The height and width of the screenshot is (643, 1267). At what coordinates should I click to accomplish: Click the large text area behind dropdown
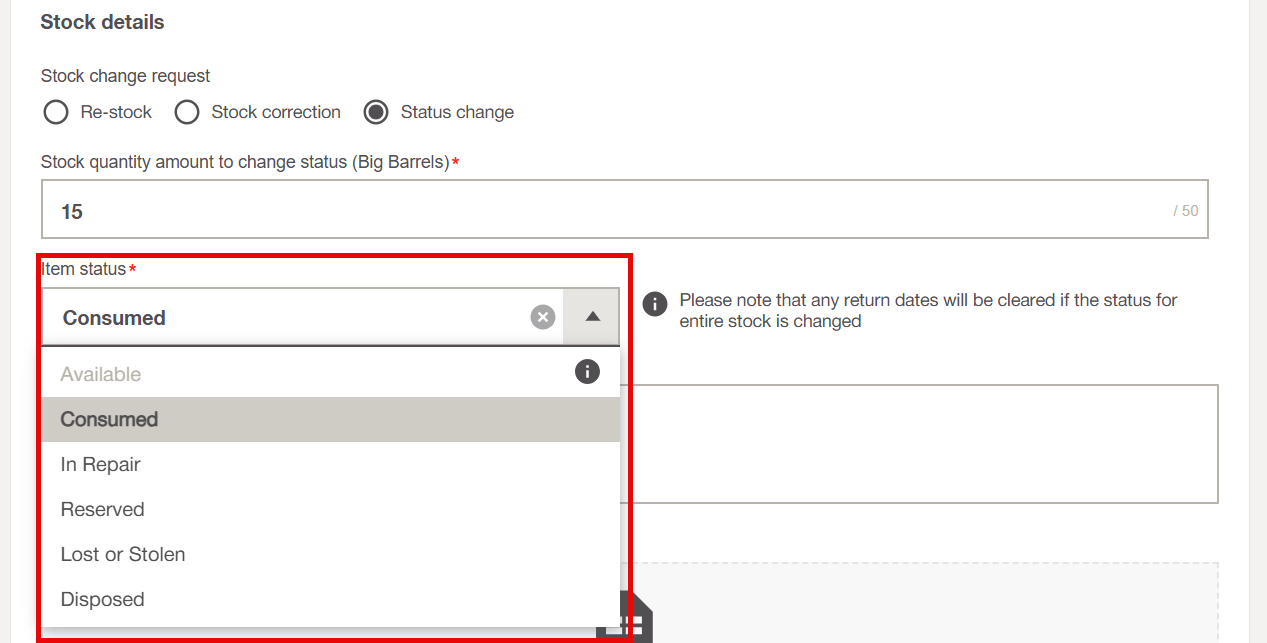click(x=918, y=443)
